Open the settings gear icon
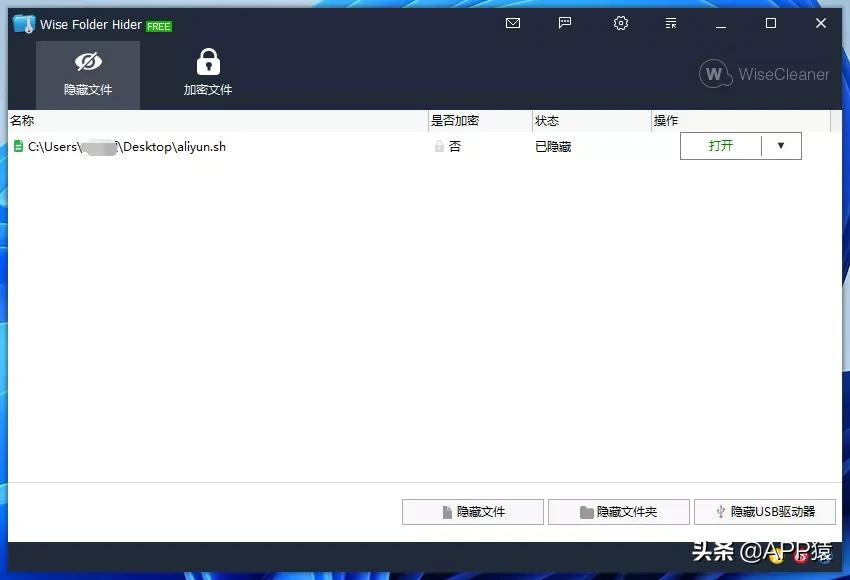850x580 pixels. coord(620,22)
